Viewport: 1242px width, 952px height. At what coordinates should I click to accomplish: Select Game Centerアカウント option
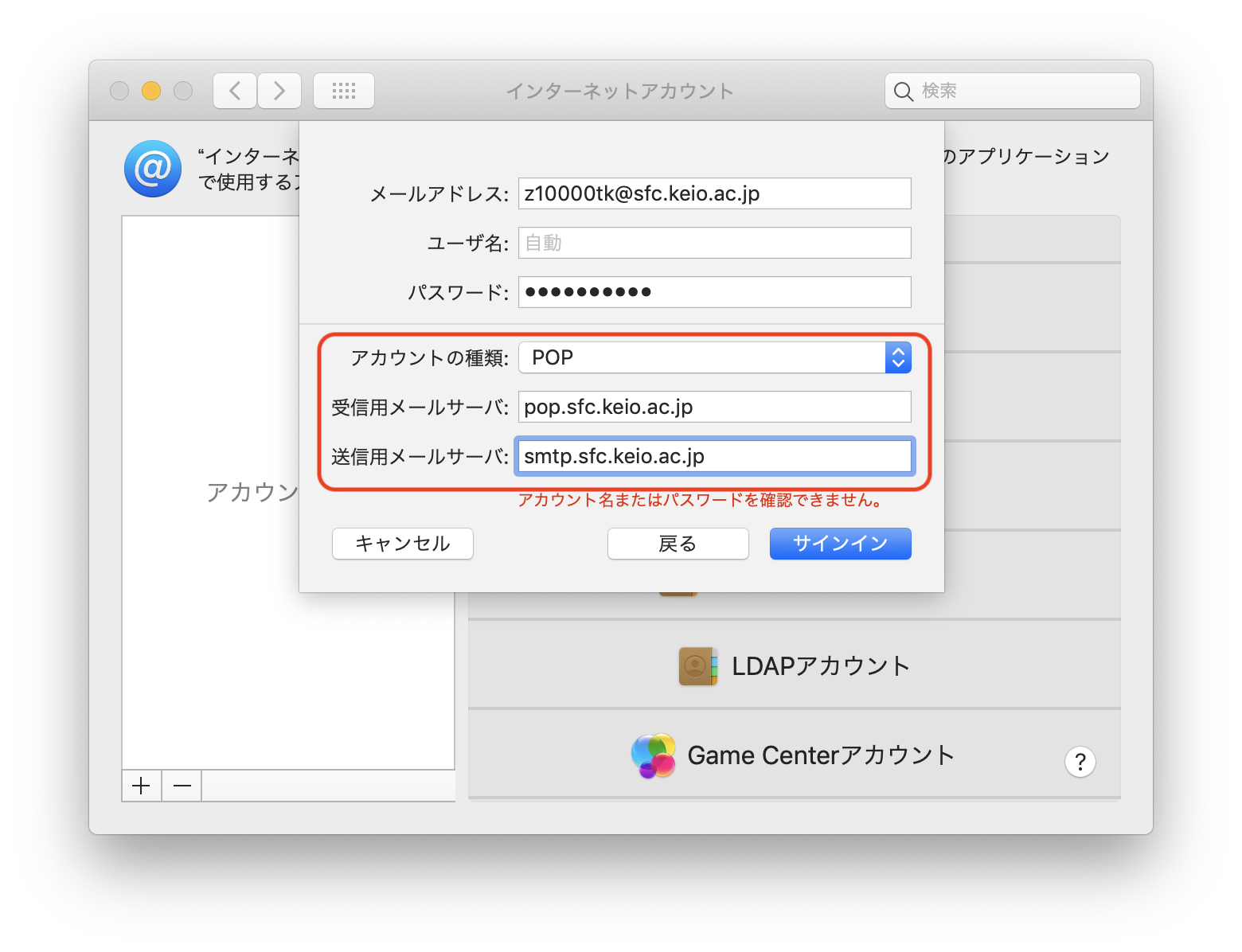(820, 755)
